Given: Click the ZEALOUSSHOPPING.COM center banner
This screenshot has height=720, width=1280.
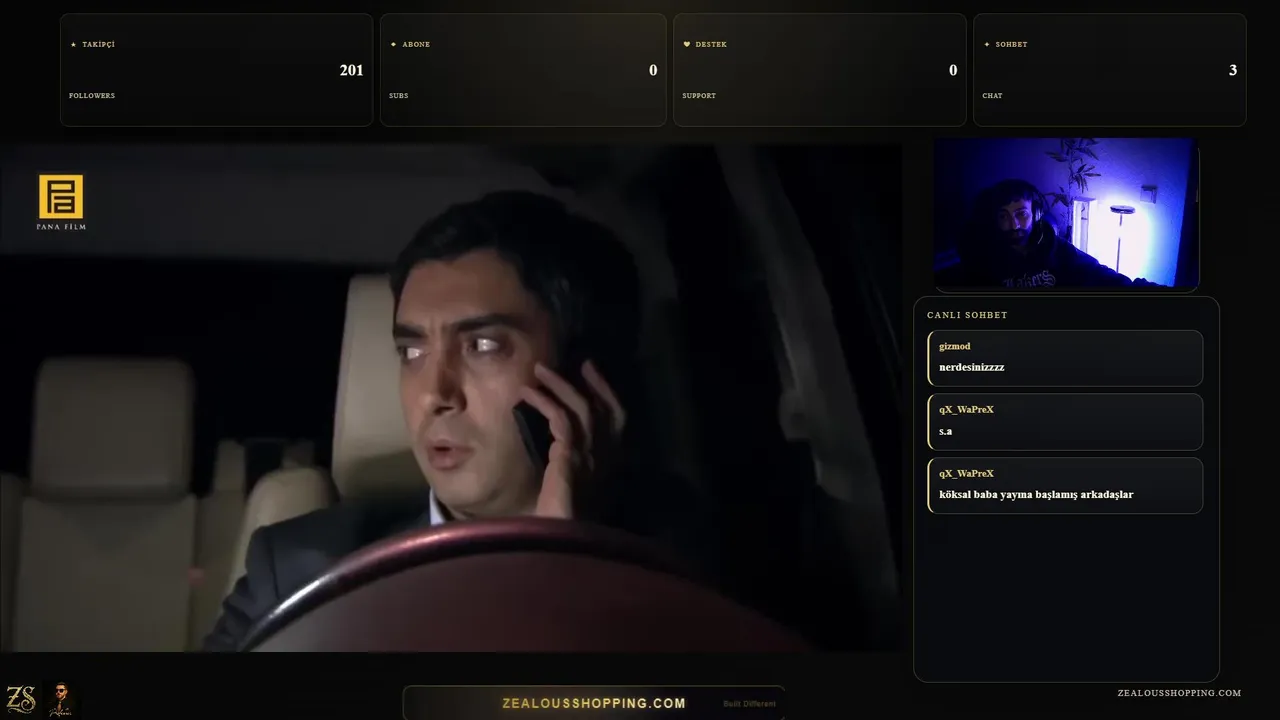Looking at the screenshot, I should pyautogui.click(x=594, y=703).
